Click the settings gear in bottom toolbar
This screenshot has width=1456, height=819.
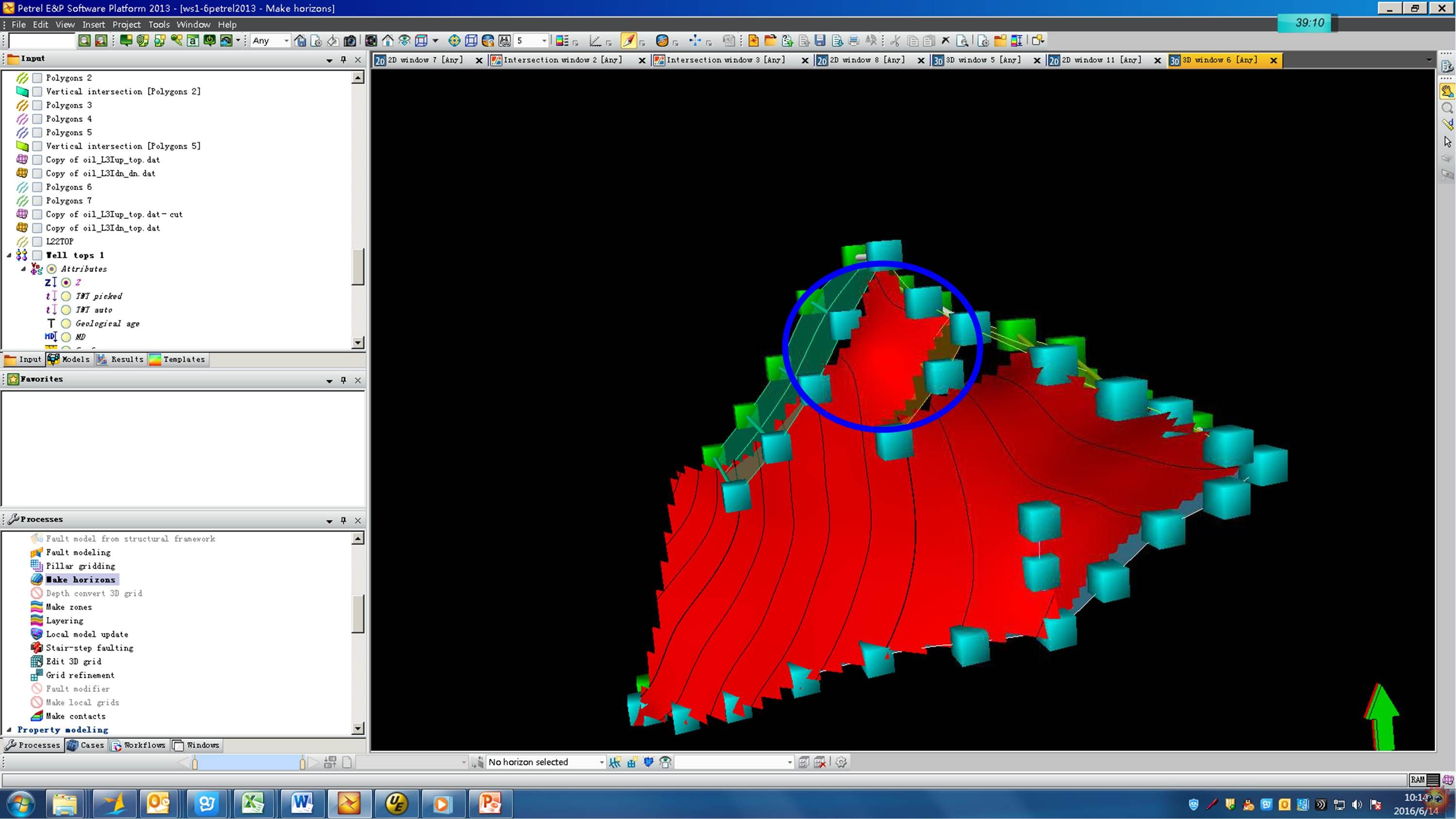[x=841, y=762]
